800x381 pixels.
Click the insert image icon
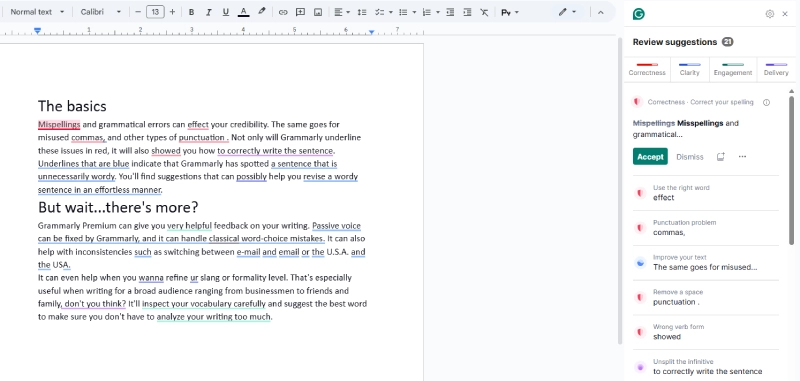tap(318, 12)
